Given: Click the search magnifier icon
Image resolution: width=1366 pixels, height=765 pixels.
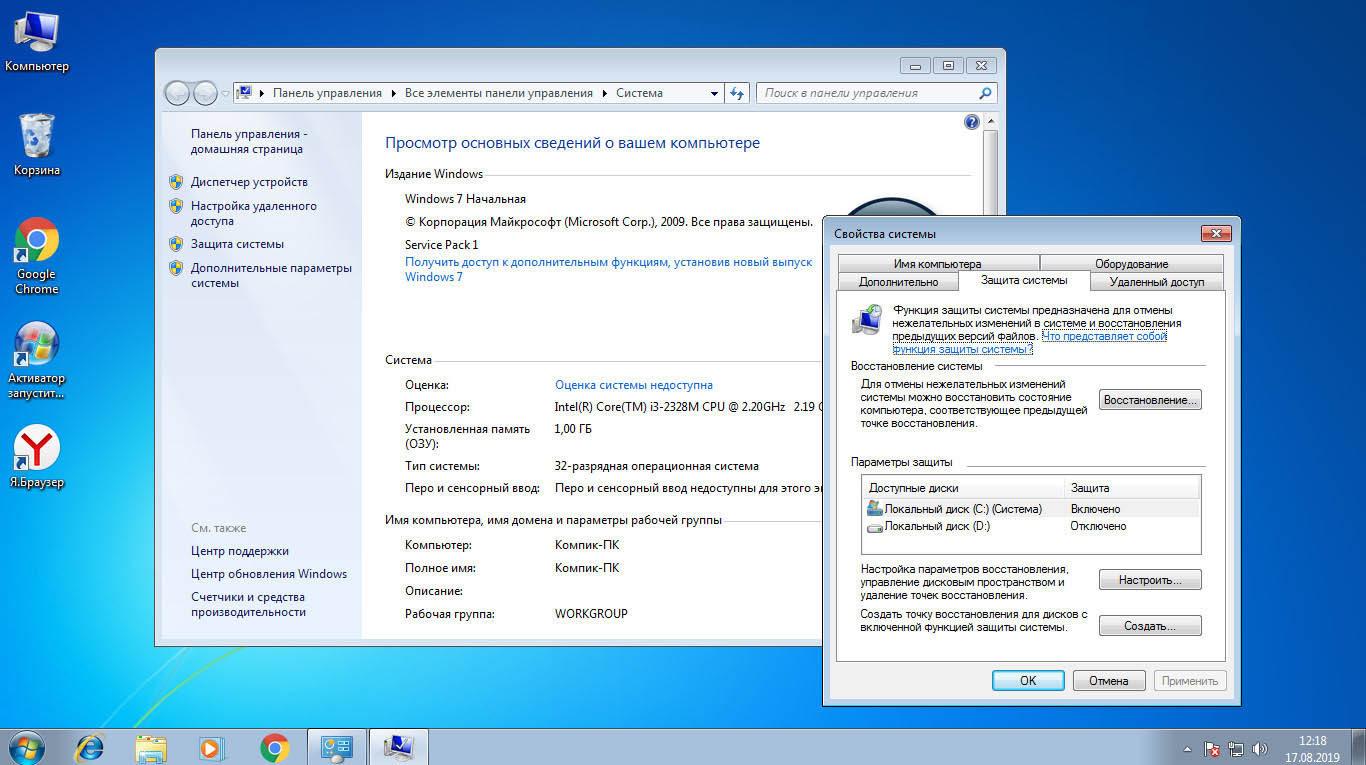Looking at the screenshot, I should point(985,93).
